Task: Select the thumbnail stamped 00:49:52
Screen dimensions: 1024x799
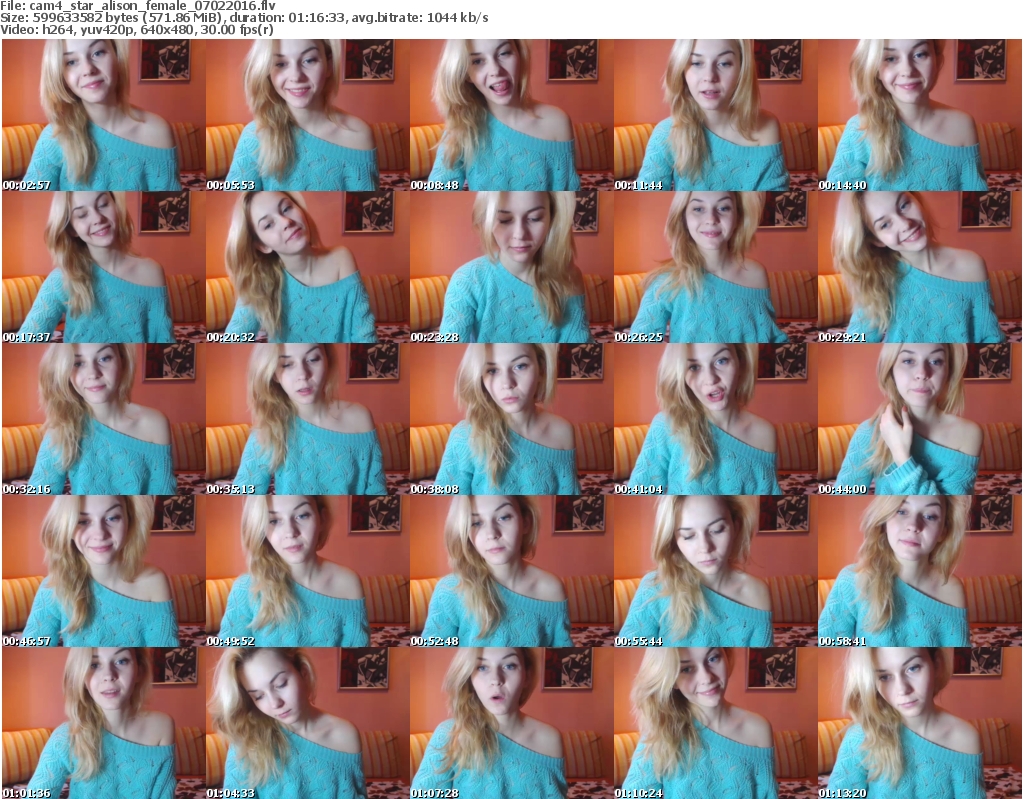Action: coord(308,572)
